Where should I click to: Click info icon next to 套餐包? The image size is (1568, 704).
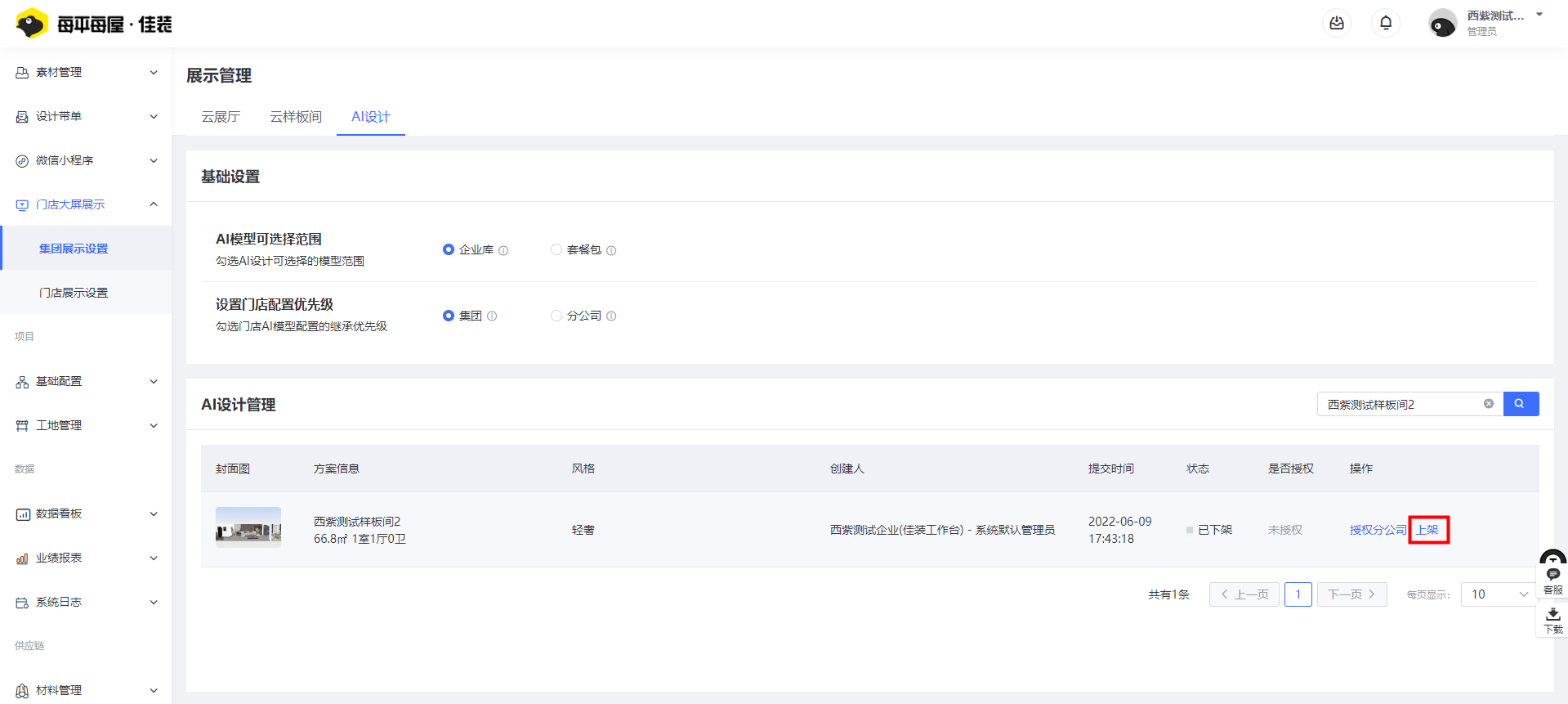611,251
